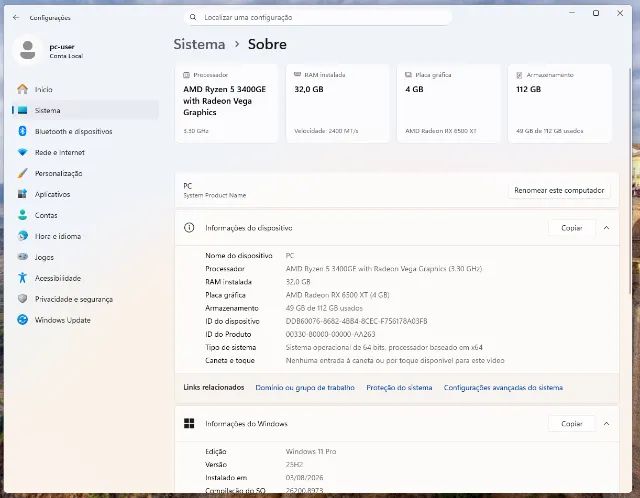Viewport: 640px width, 498px height.
Task: Open Proteção do sistema link
Action: [x=399, y=387]
